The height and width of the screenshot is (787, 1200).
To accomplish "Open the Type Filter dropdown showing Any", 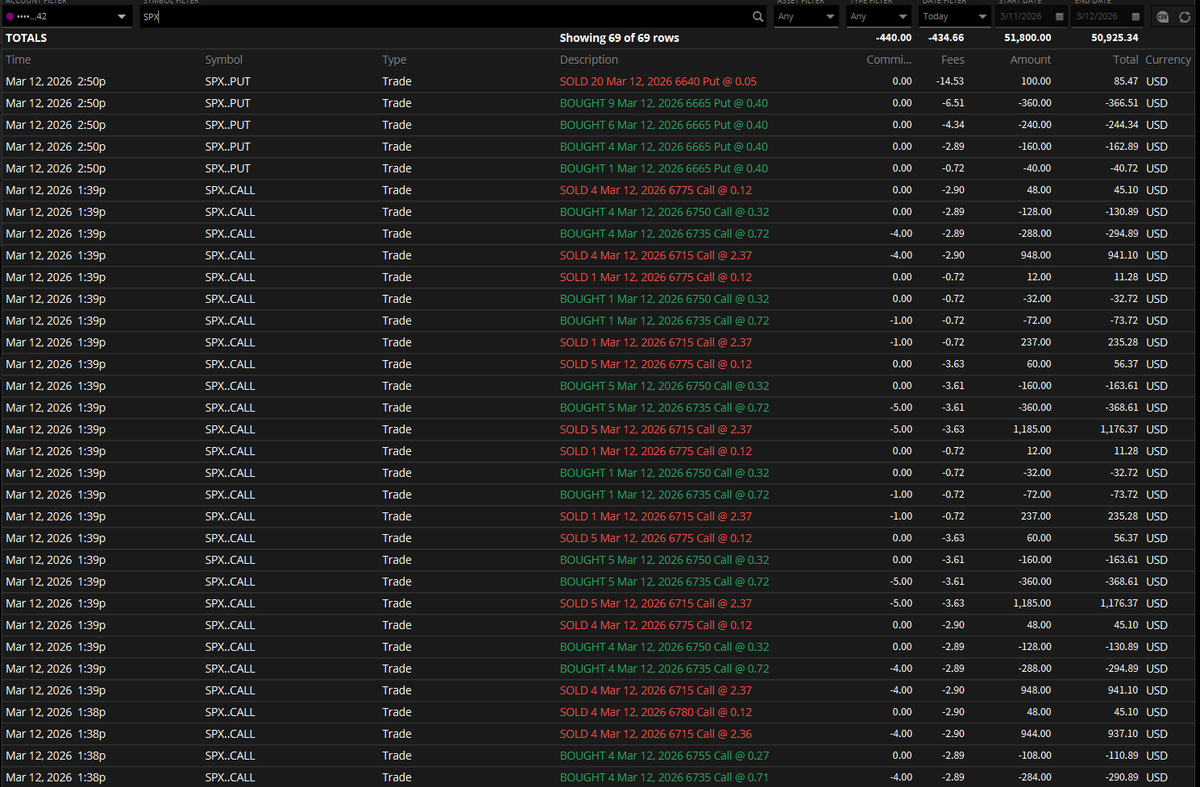I will pyautogui.click(x=878, y=17).
